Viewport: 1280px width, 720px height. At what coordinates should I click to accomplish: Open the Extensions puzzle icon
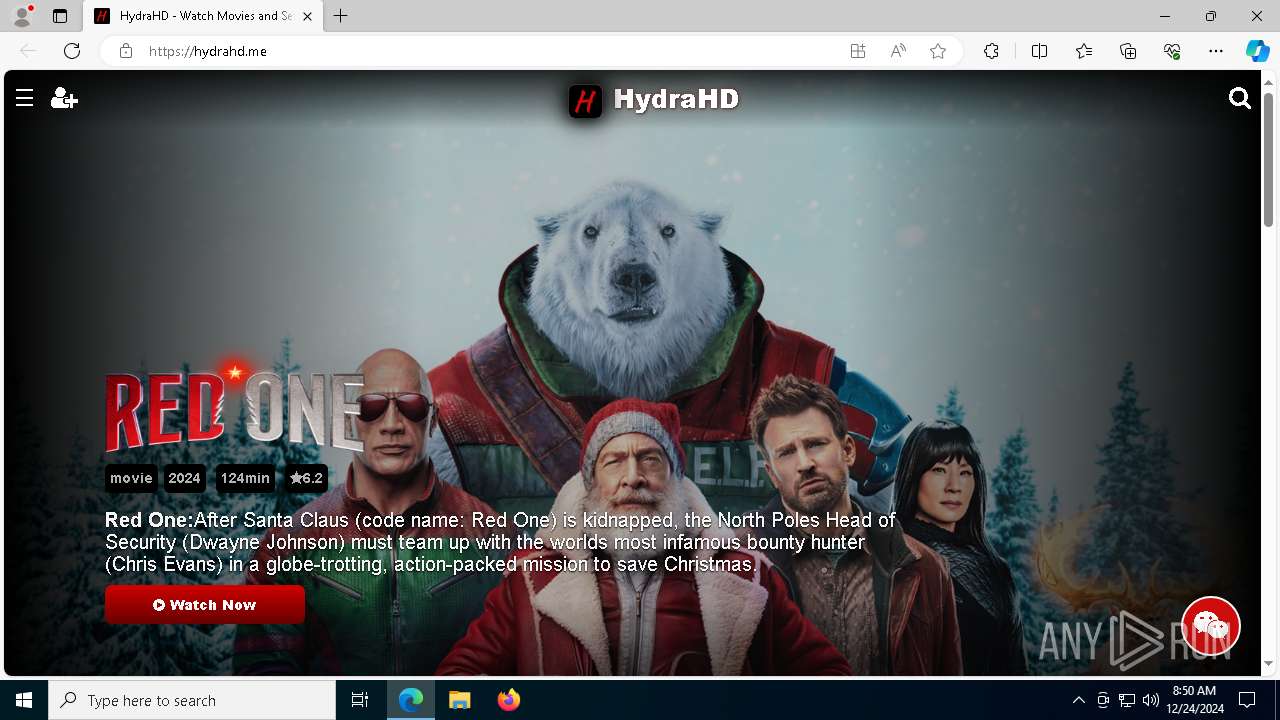coord(991,51)
